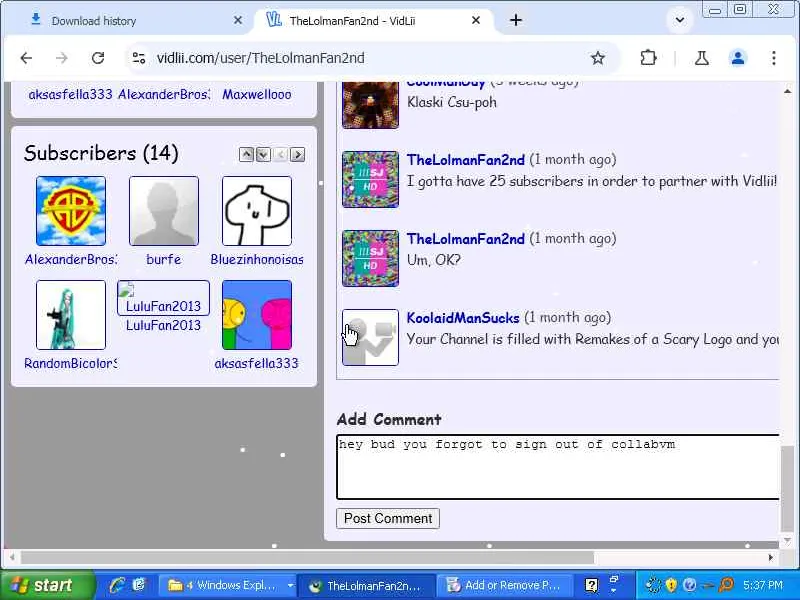Click the help question-mark taskbar icon
The width and height of the screenshot is (800, 600).
[x=591, y=585]
